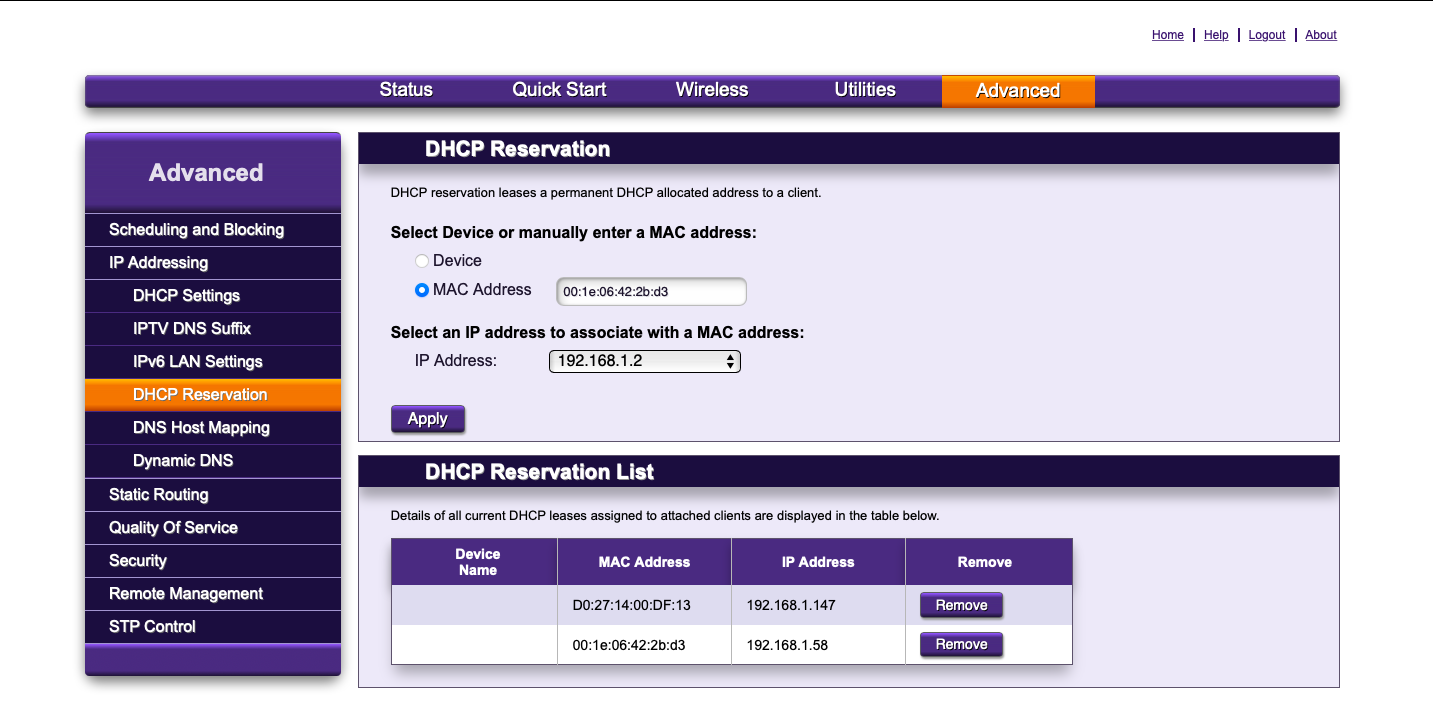Switch to the Status tab
1433x708 pixels.
click(406, 90)
